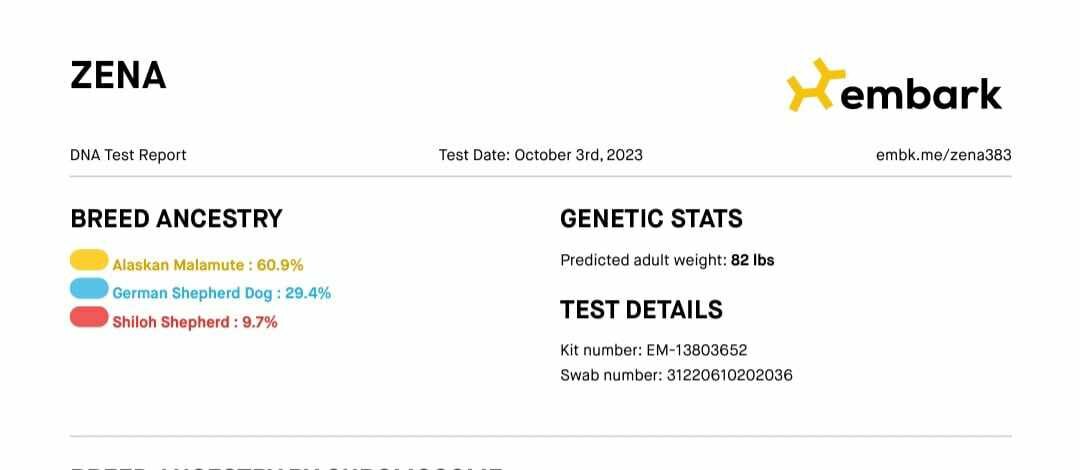This screenshot has width=1080, height=470.
Task: Click the yellow Embark dog logo icon
Action: click(x=816, y=85)
